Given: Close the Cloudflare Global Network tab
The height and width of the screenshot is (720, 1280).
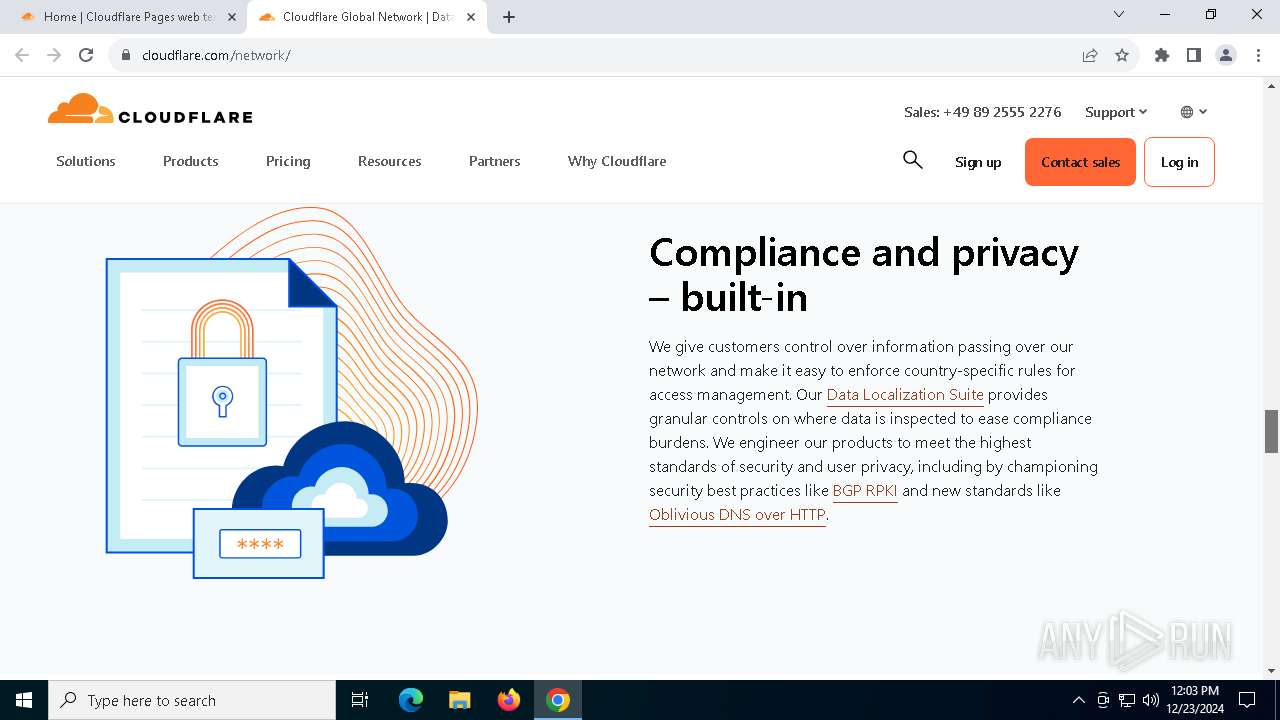Looking at the screenshot, I should pyautogui.click(x=471, y=17).
